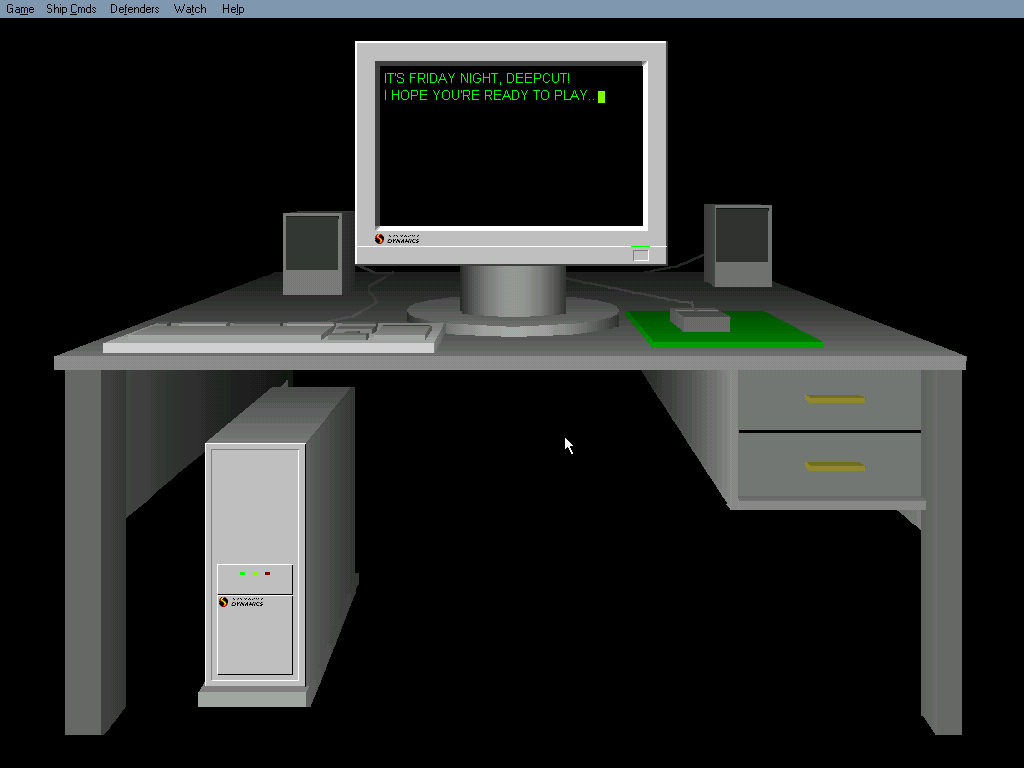The width and height of the screenshot is (1024, 768).
Task: Click the tower PC lower front panel
Action: [255, 634]
